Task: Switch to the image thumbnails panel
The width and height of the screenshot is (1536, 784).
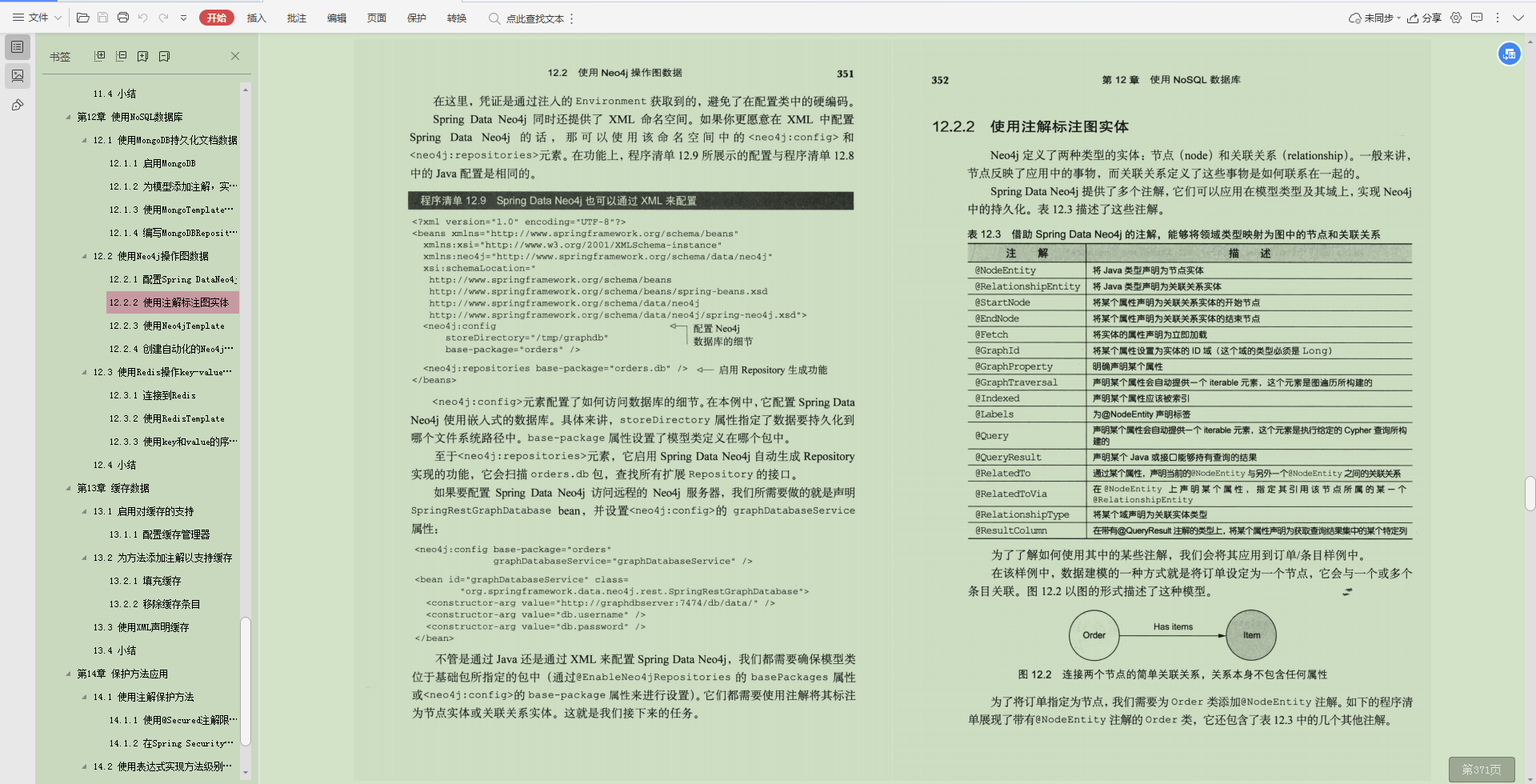Action: point(18,76)
